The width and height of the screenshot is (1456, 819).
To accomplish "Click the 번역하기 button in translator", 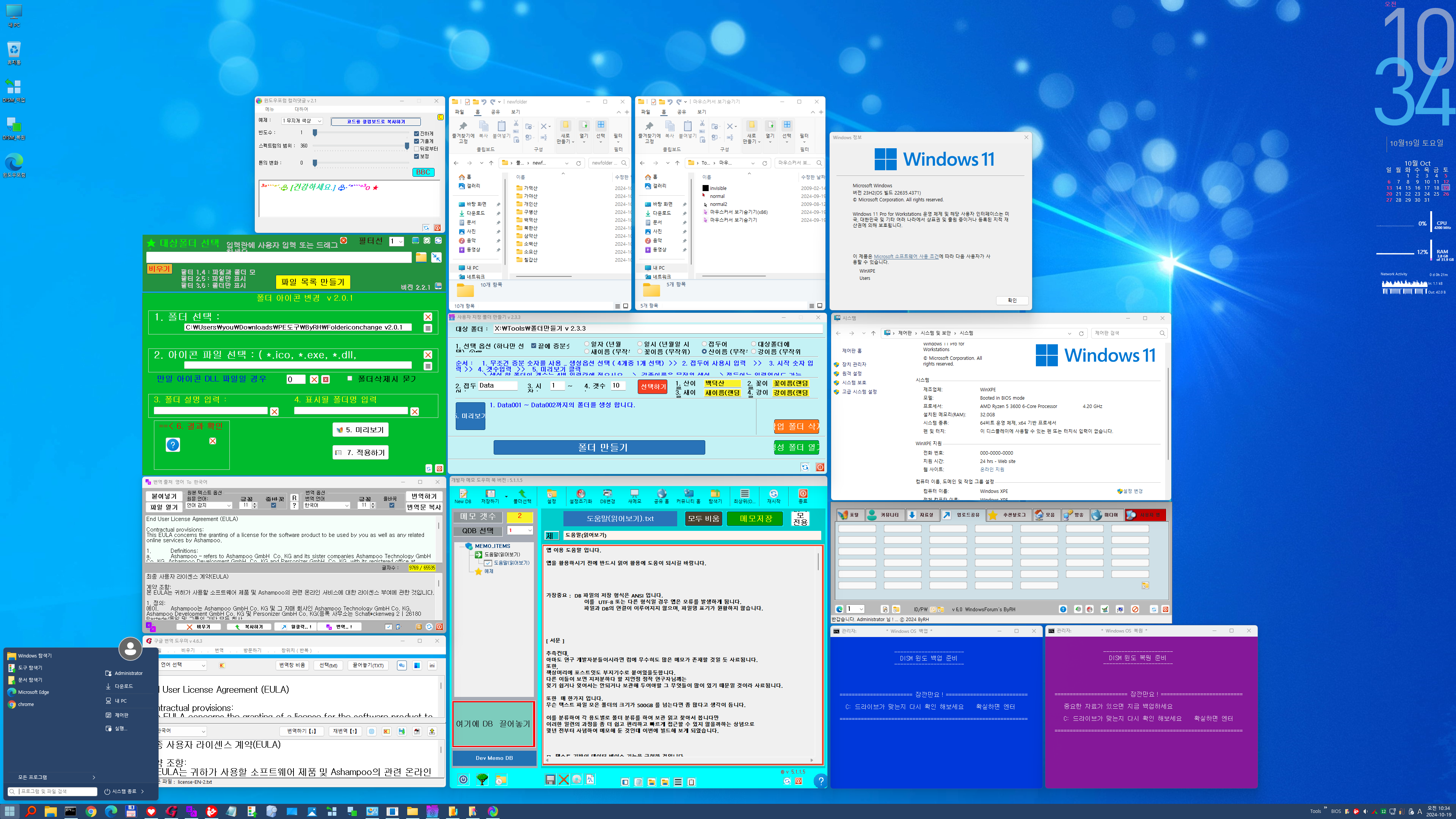I will click(424, 496).
